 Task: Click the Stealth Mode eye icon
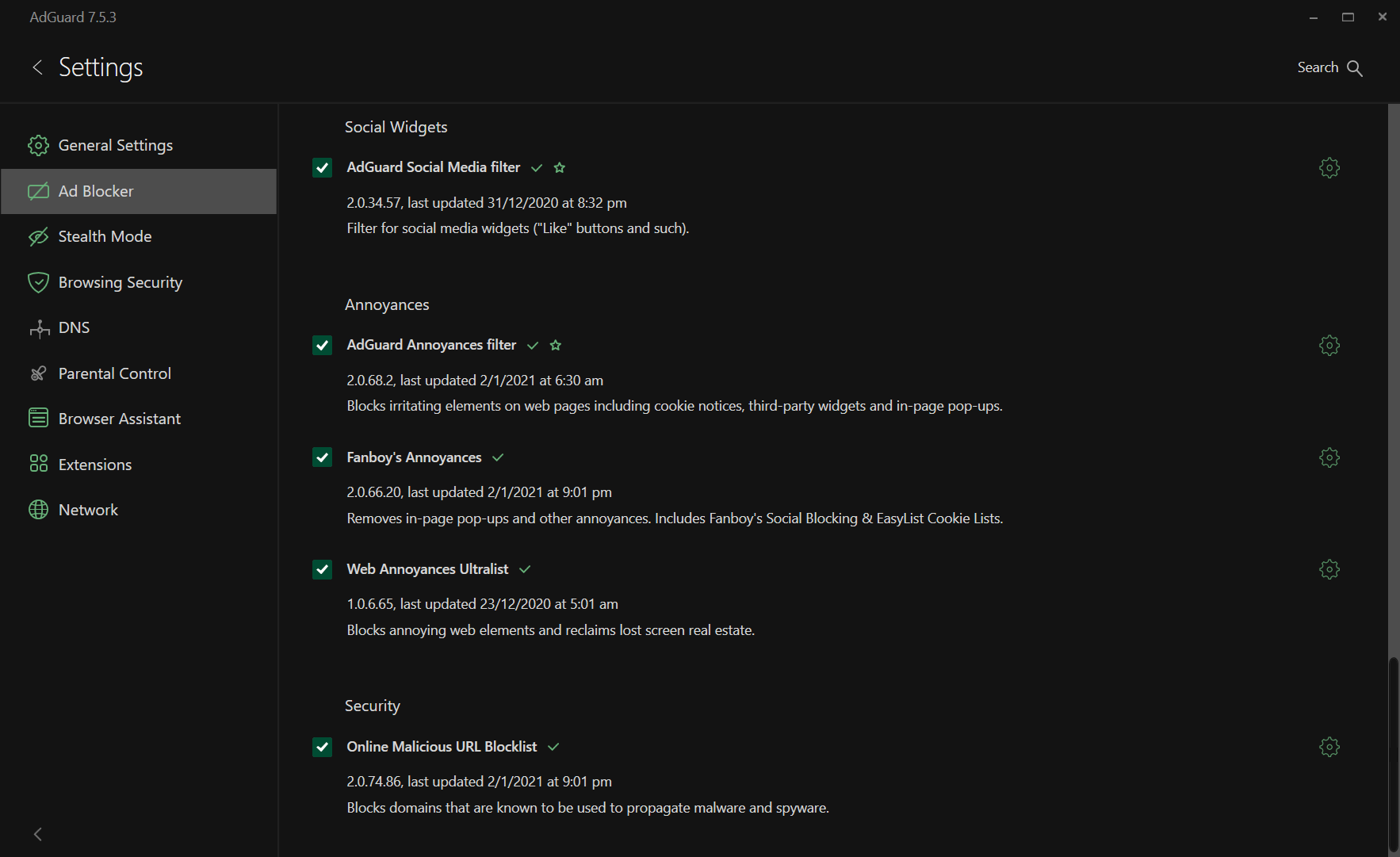click(38, 237)
